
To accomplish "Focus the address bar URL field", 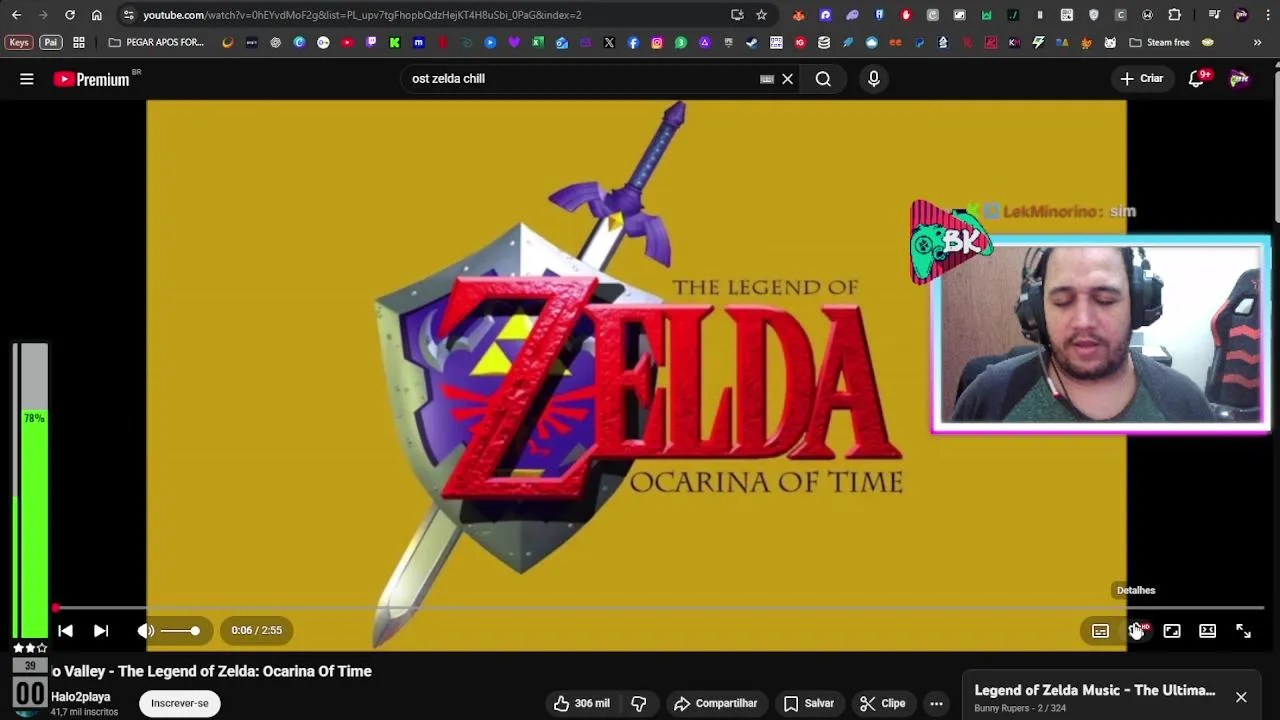I will click(x=430, y=15).
